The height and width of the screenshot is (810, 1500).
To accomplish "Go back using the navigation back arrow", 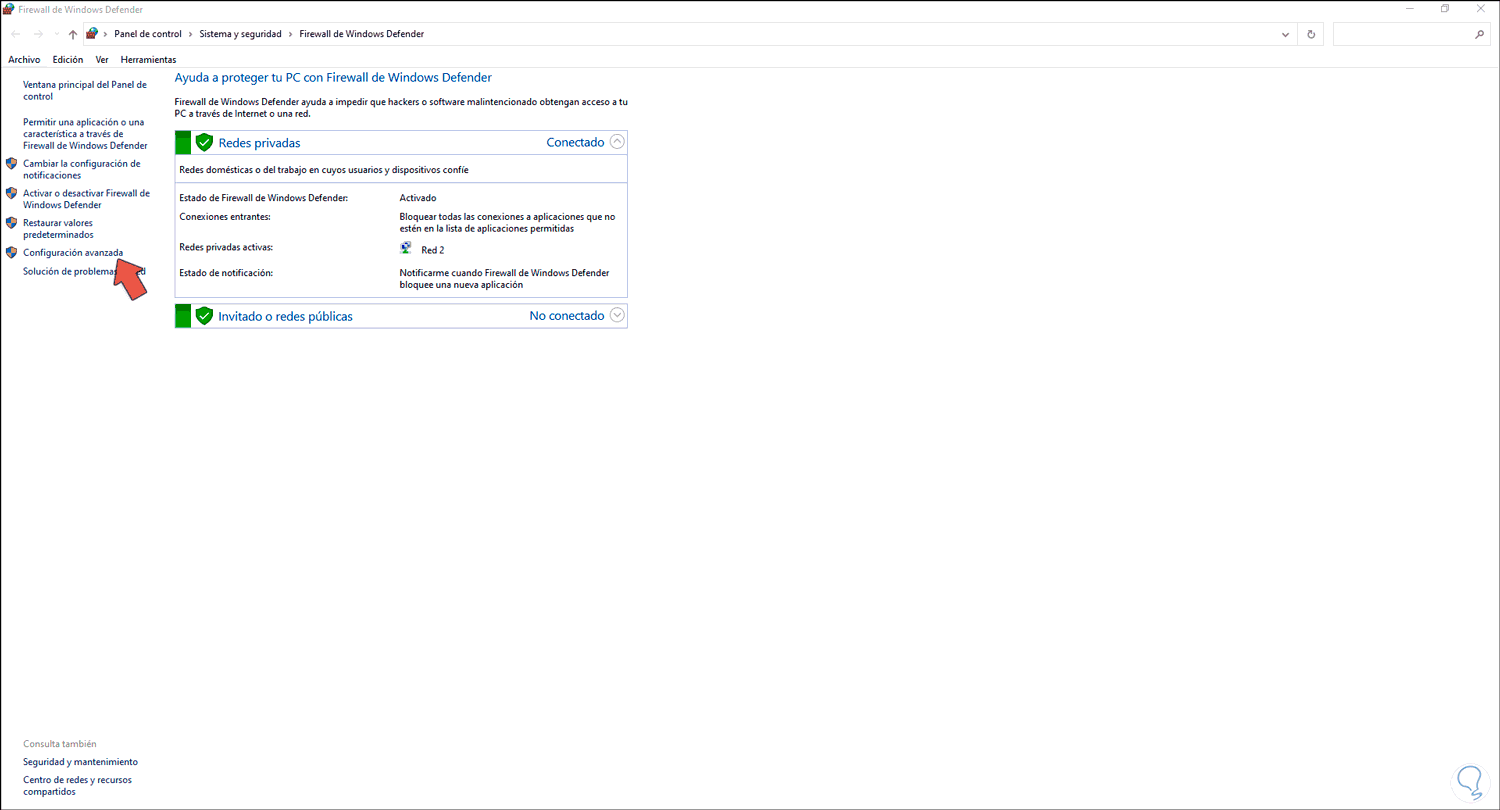I will tap(16, 34).
